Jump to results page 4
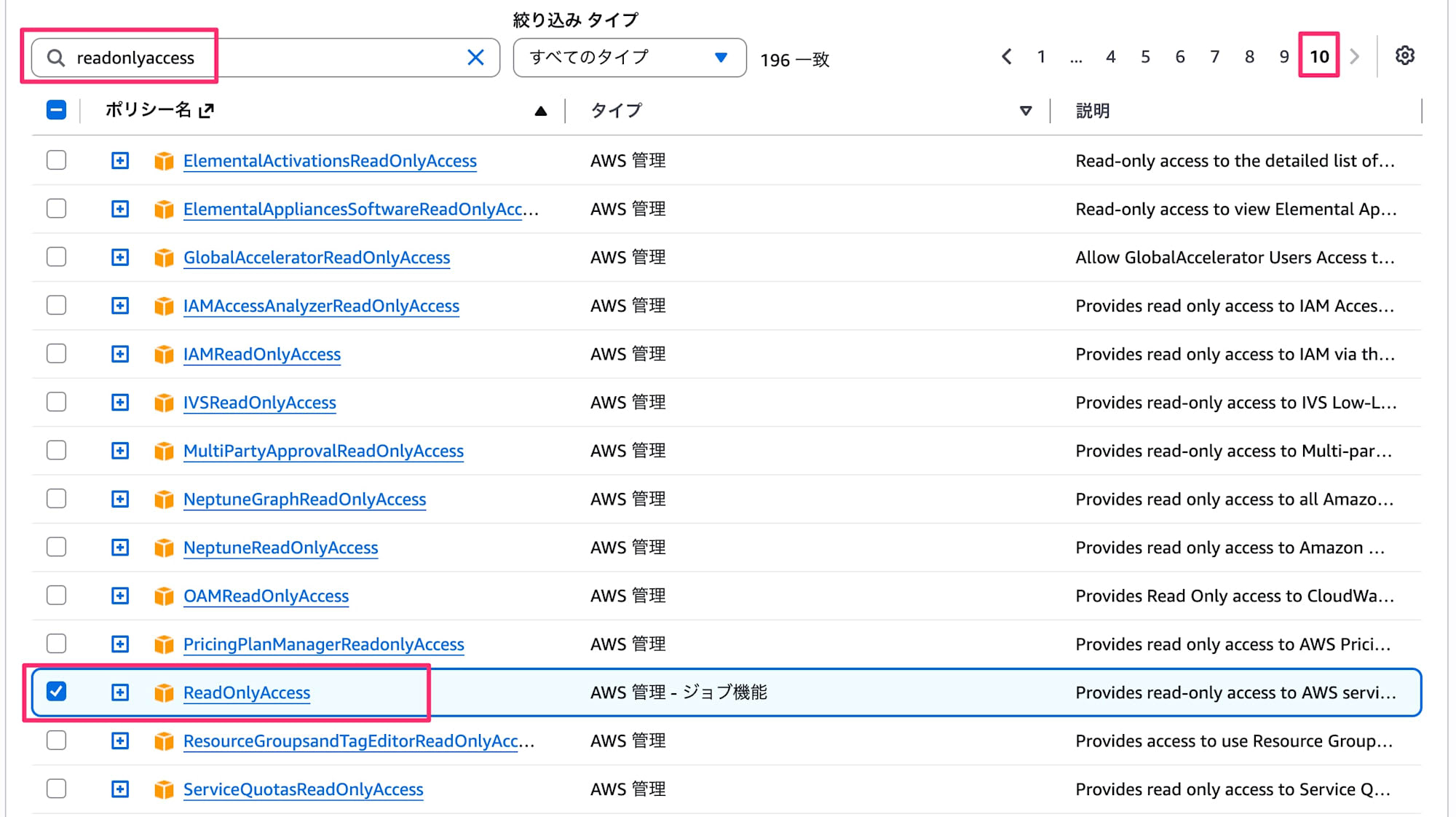 pyautogui.click(x=1110, y=57)
